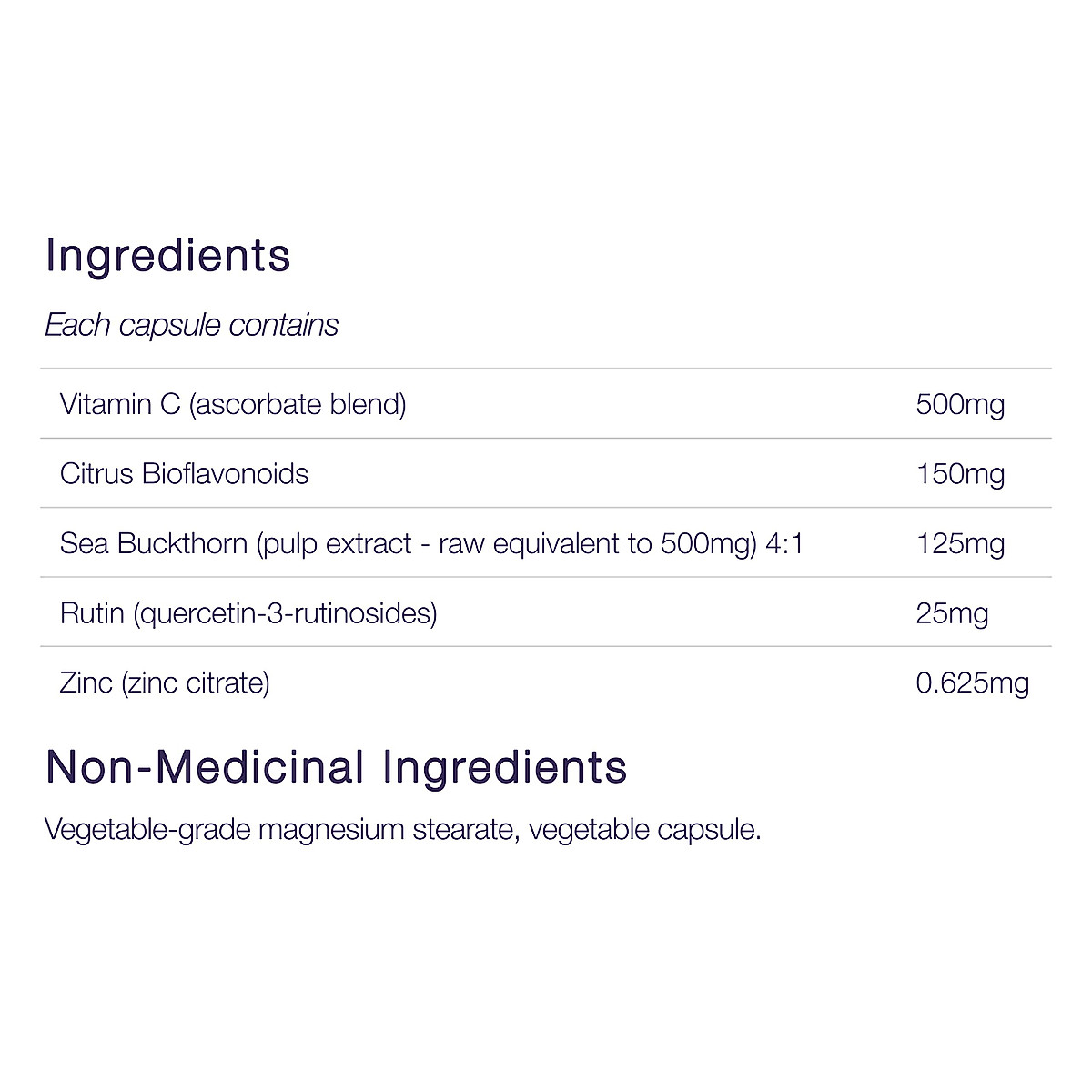Viewport: 1092px width, 1092px height.
Task: Select the 0.625mg Zinc amount
Action: point(972,682)
